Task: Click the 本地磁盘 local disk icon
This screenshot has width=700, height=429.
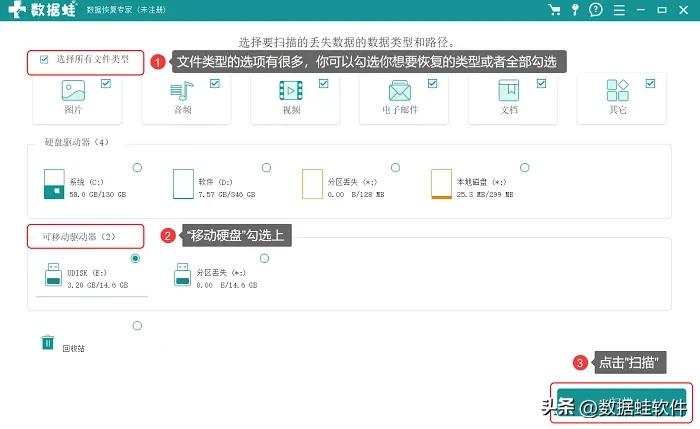Action: (441, 183)
